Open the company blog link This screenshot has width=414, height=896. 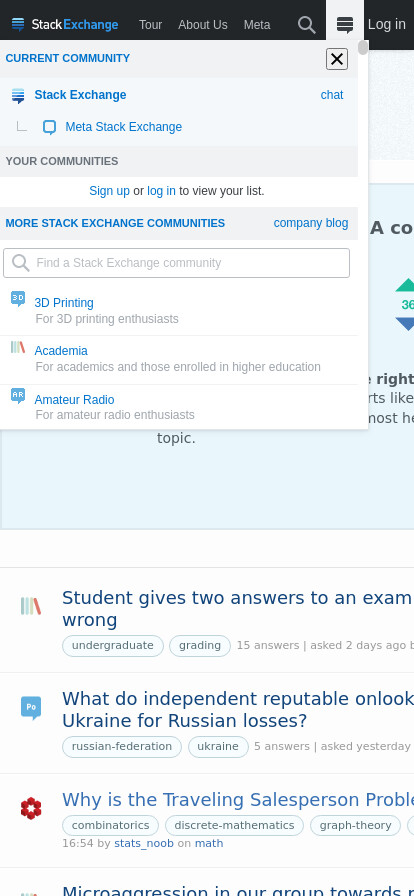310,223
